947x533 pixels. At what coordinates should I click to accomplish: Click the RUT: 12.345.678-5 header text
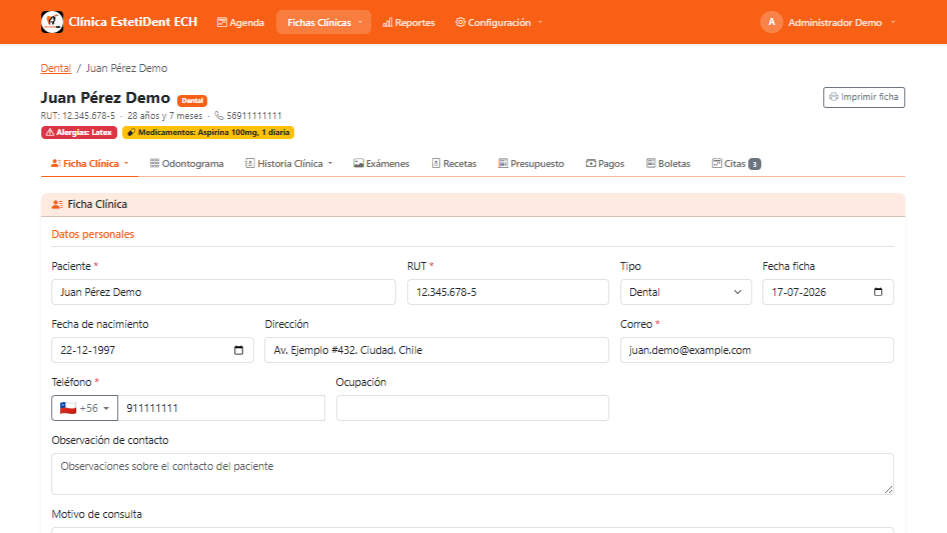pos(77,115)
